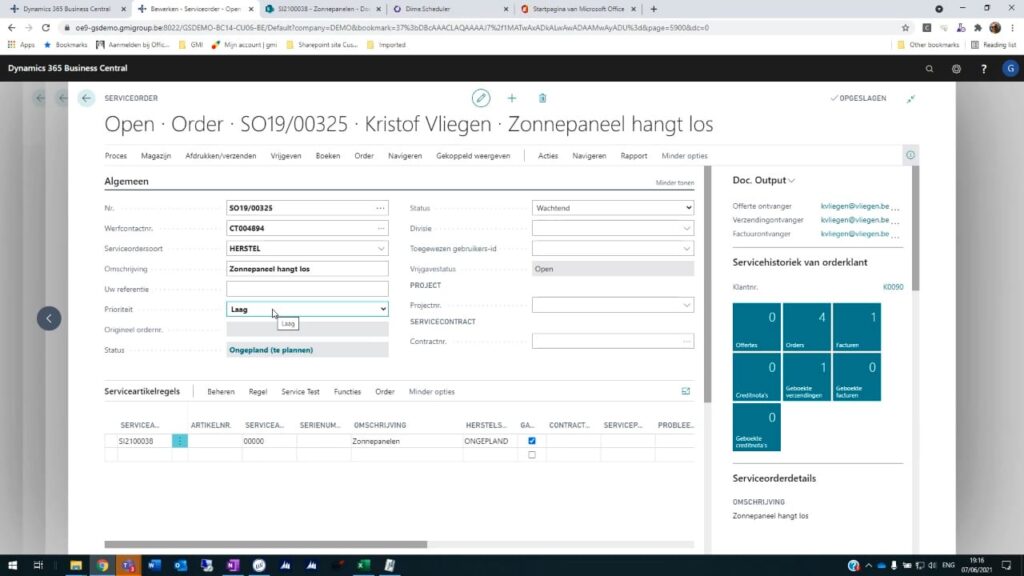Click the trash icon to delete the order
This screenshot has width=1024, height=576.
543,98
